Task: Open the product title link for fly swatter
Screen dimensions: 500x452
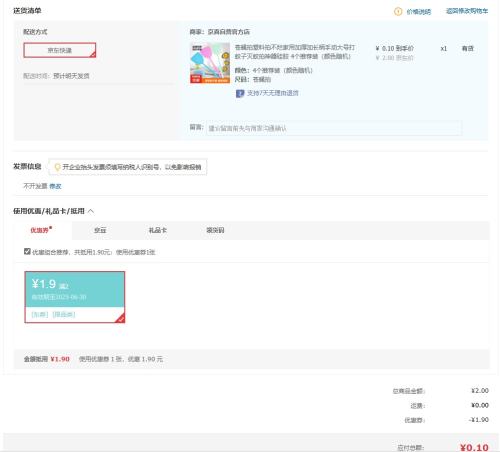Action: (295, 52)
